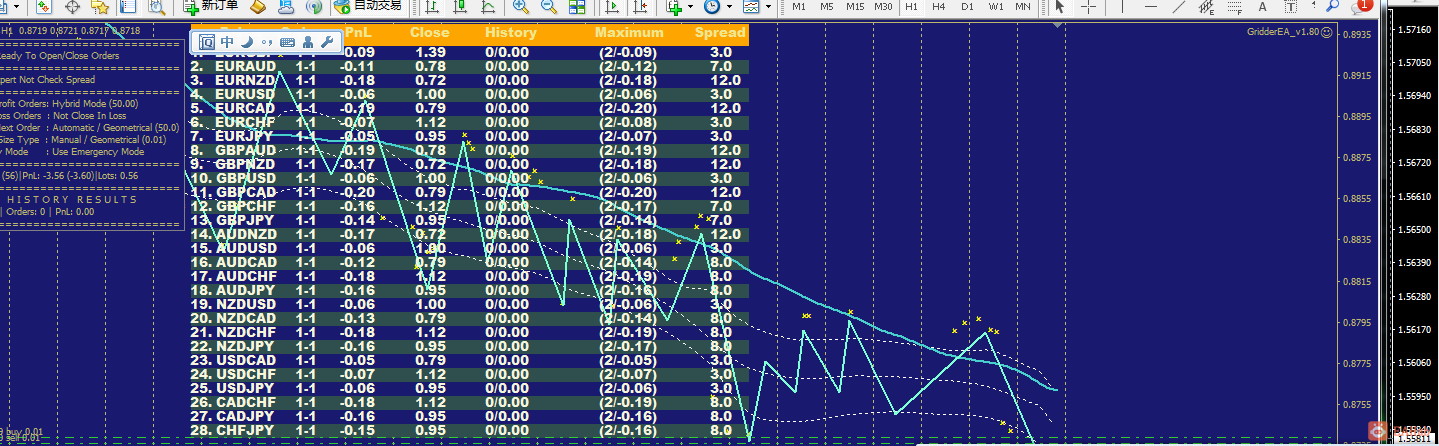Image resolution: width=1439 pixels, height=446 pixels.
Task: Select row 25. USDJPY
Action: coord(468,388)
